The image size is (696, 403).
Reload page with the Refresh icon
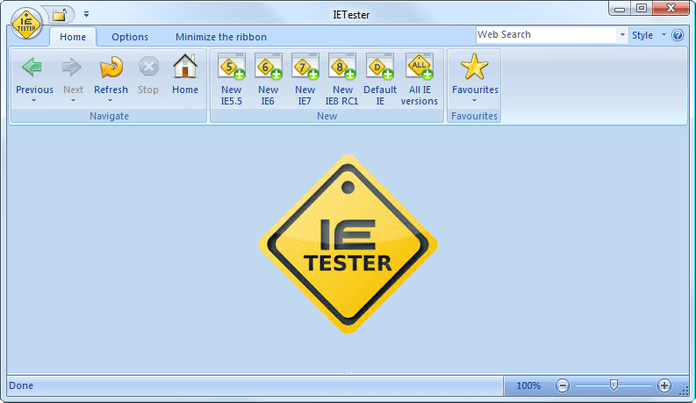[111, 67]
